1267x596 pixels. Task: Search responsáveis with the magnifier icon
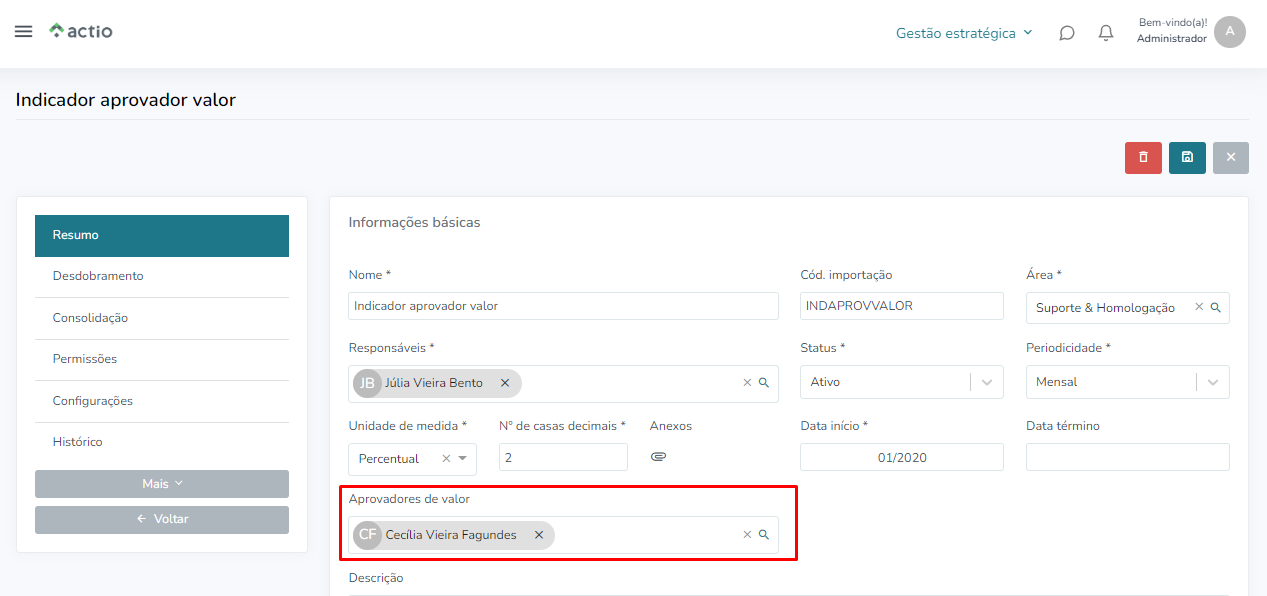point(764,383)
